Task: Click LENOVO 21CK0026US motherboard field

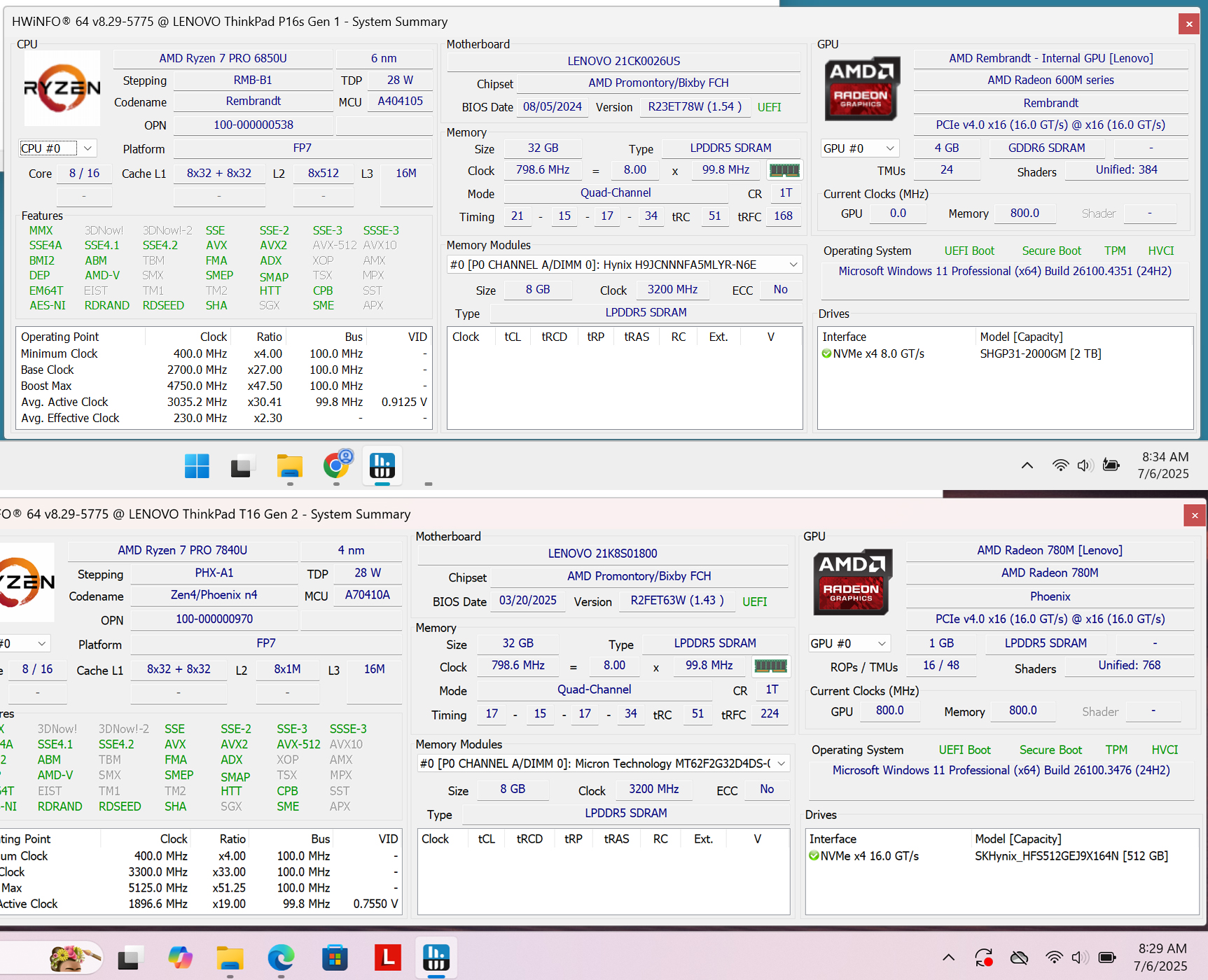Action: point(624,62)
